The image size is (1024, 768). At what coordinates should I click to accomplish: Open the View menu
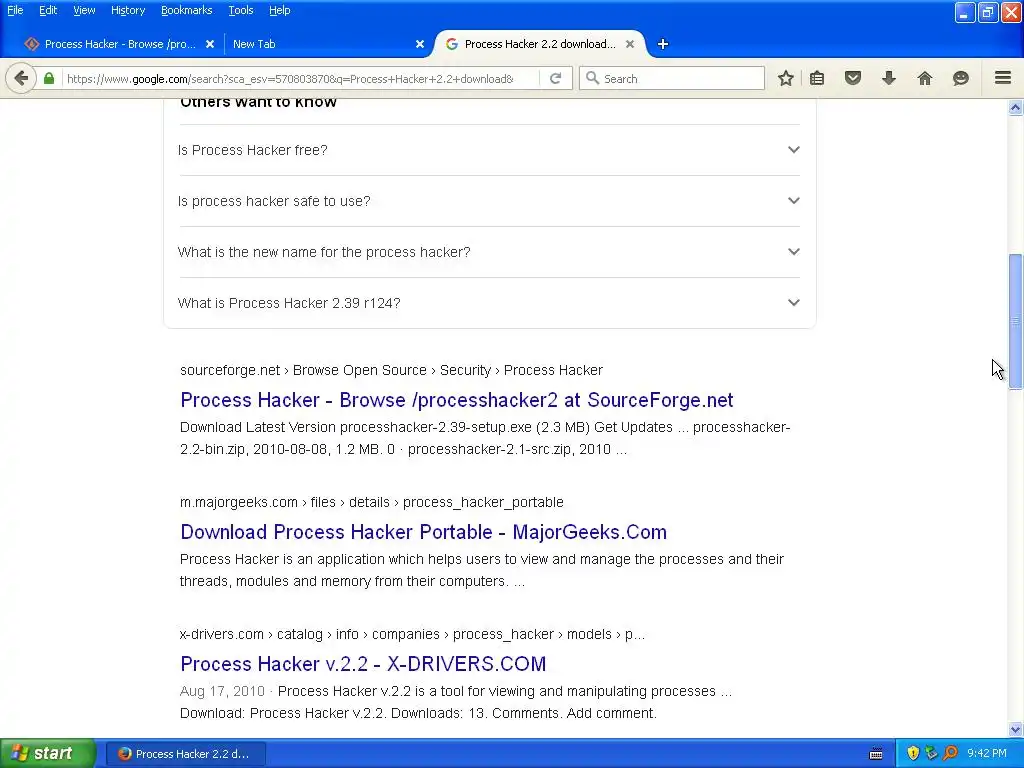tap(84, 10)
